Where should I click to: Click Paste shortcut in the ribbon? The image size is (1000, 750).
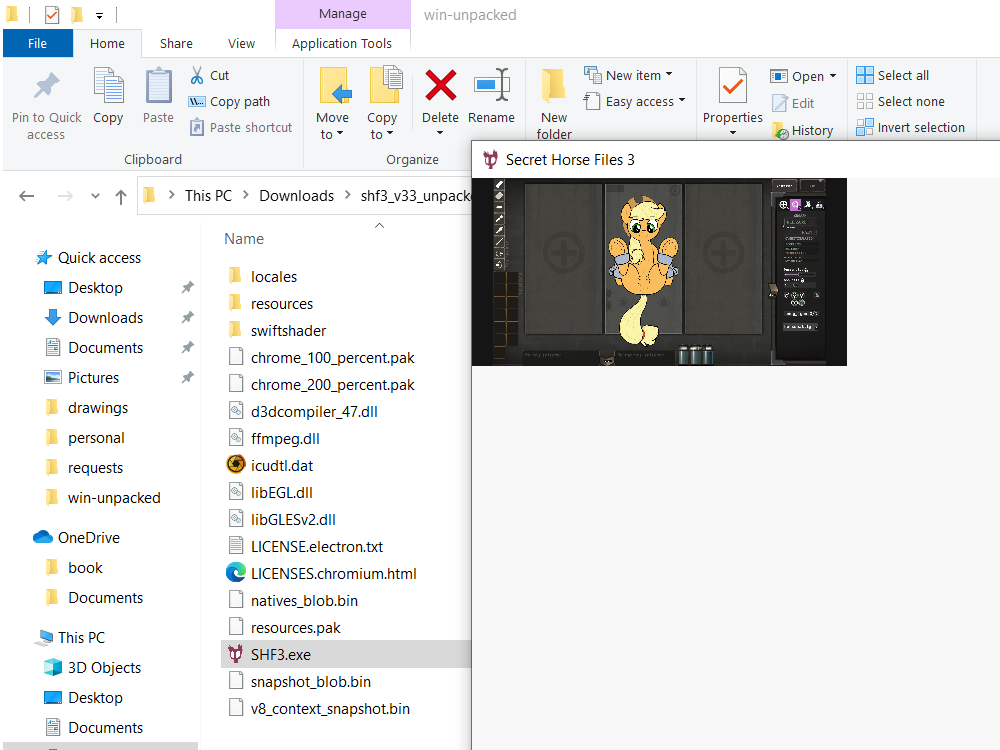(240, 128)
